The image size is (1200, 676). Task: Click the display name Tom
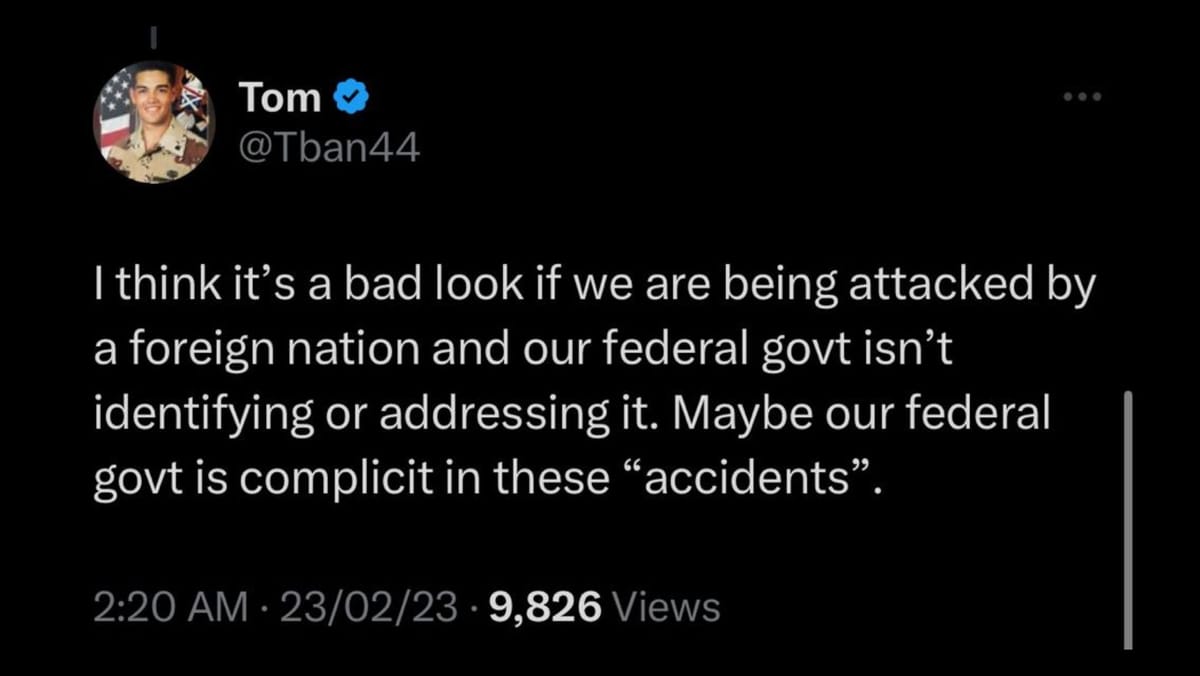(x=280, y=98)
